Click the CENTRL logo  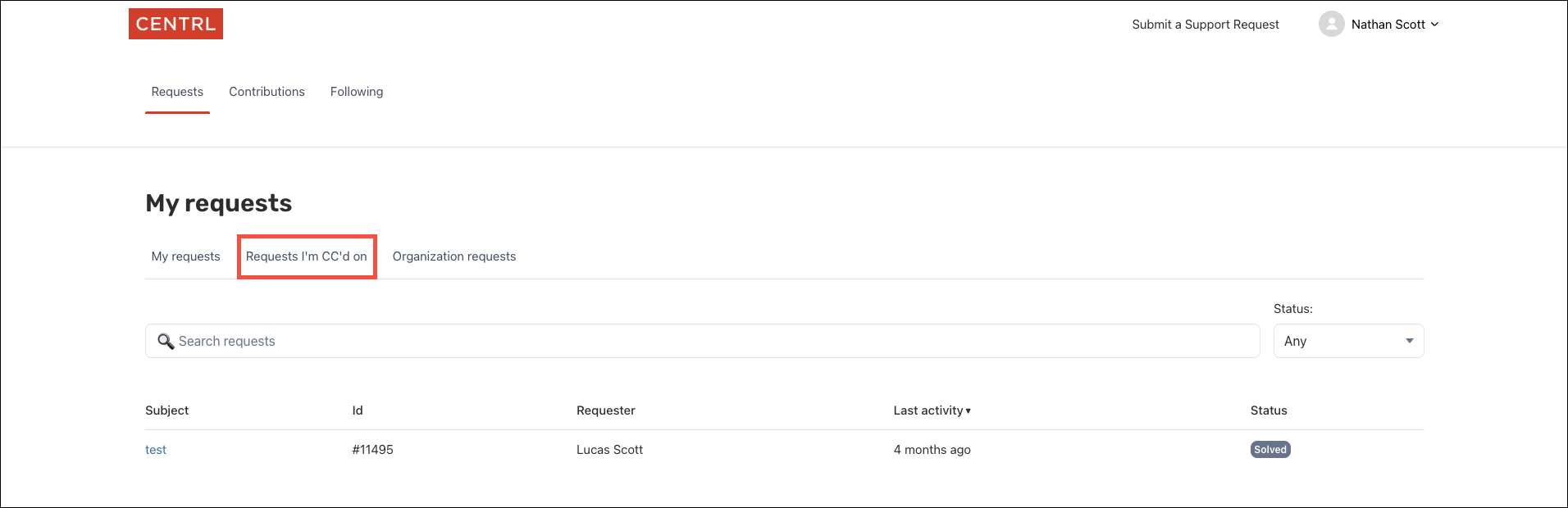[175, 24]
